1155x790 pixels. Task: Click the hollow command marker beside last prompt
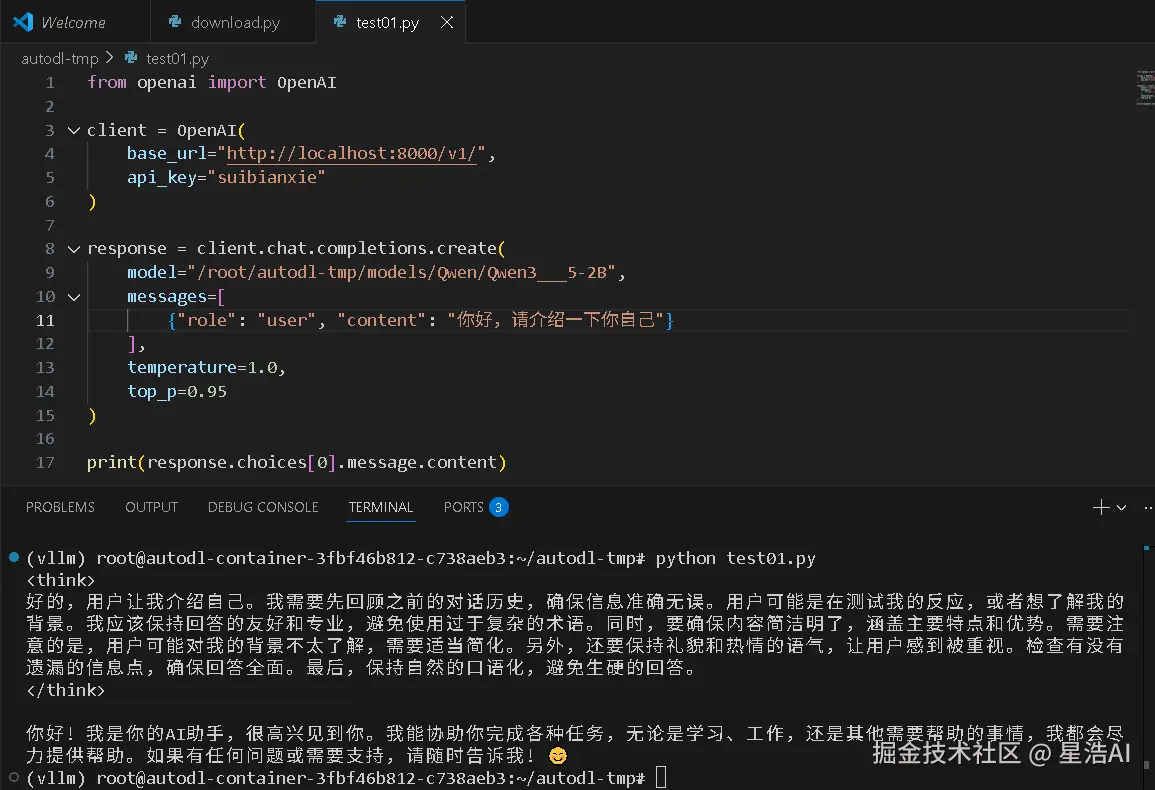coord(14,777)
